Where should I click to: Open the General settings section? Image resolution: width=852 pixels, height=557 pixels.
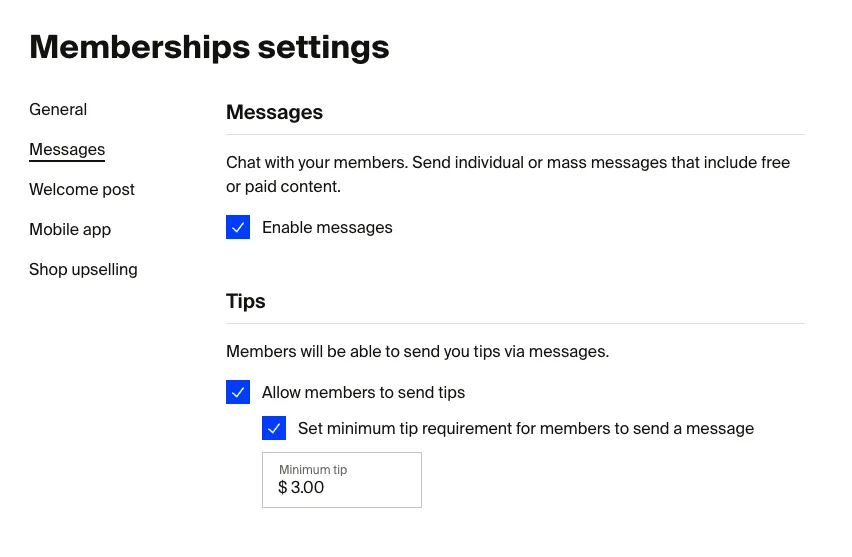coord(58,110)
